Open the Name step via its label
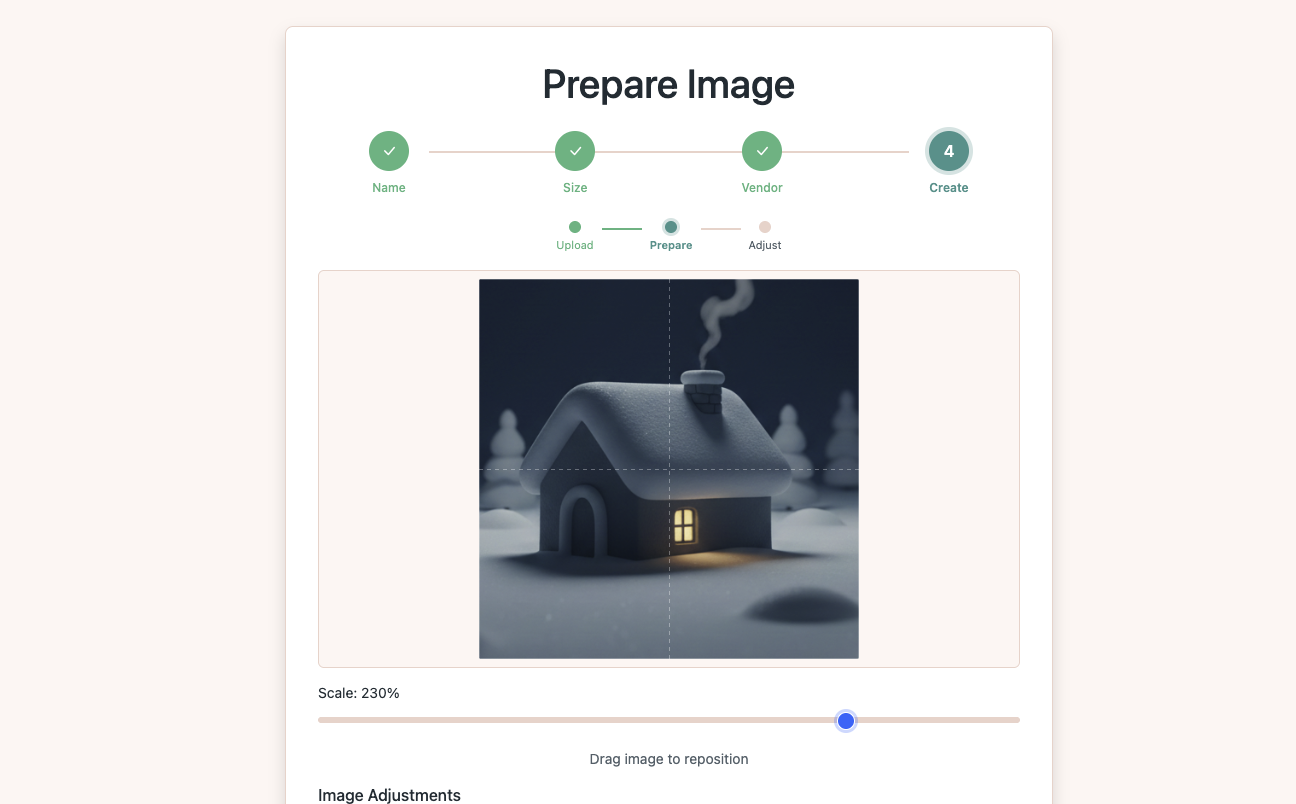This screenshot has height=804, width=1296. (x=389, y=187)
